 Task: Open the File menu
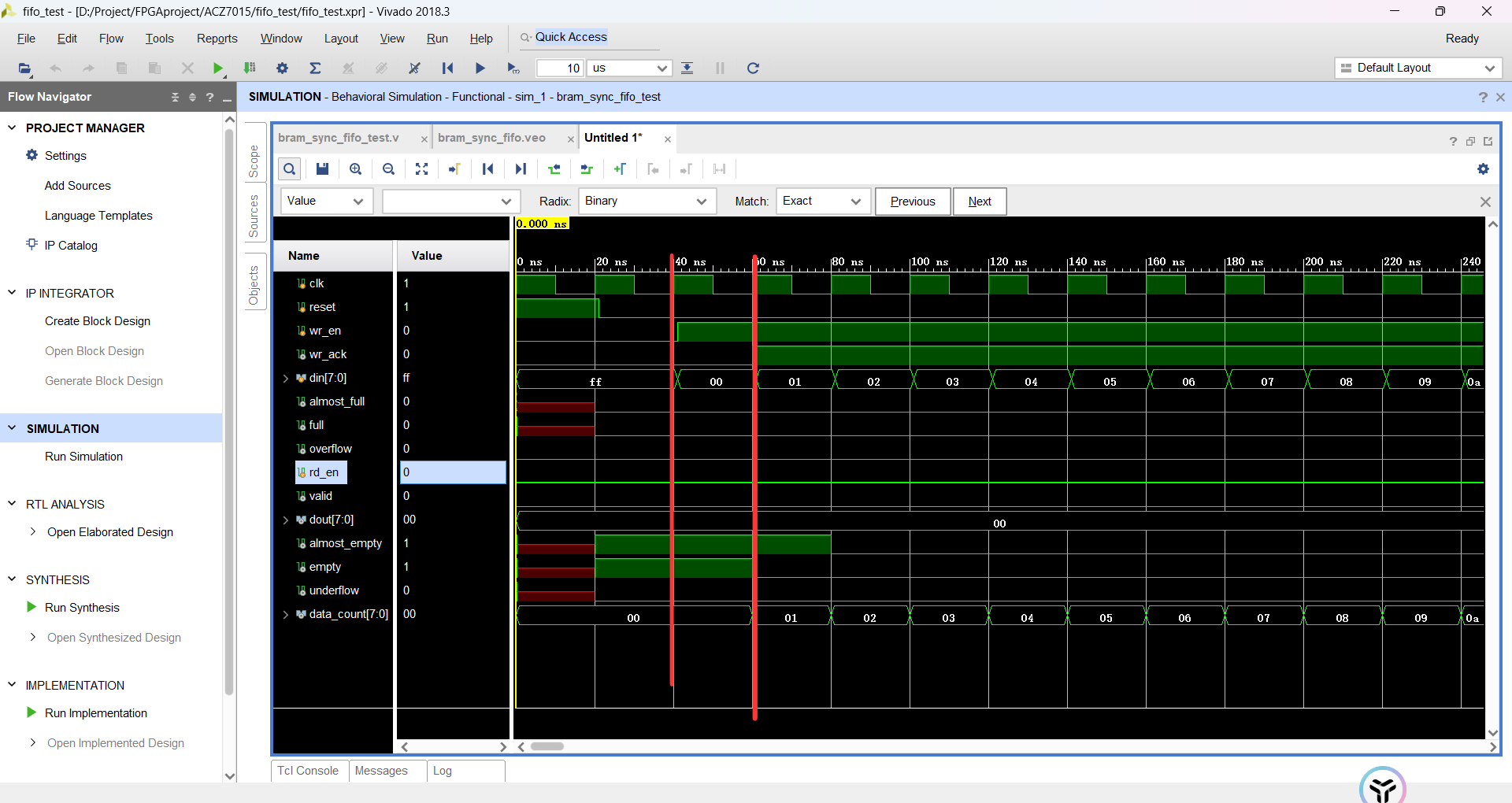point(26,39)
